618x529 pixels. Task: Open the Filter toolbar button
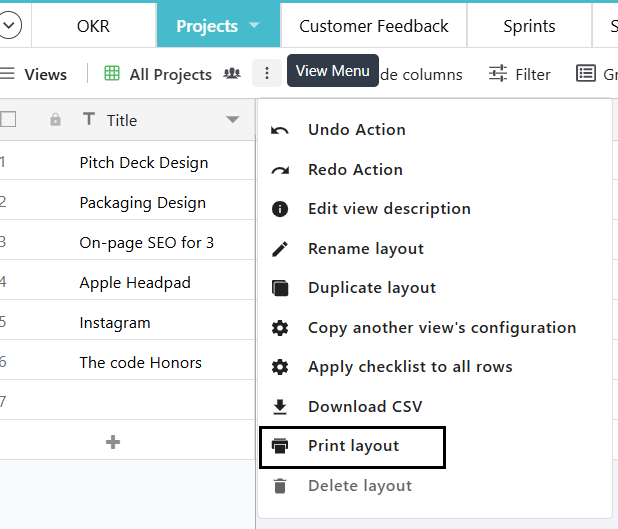tap(519, 74)
